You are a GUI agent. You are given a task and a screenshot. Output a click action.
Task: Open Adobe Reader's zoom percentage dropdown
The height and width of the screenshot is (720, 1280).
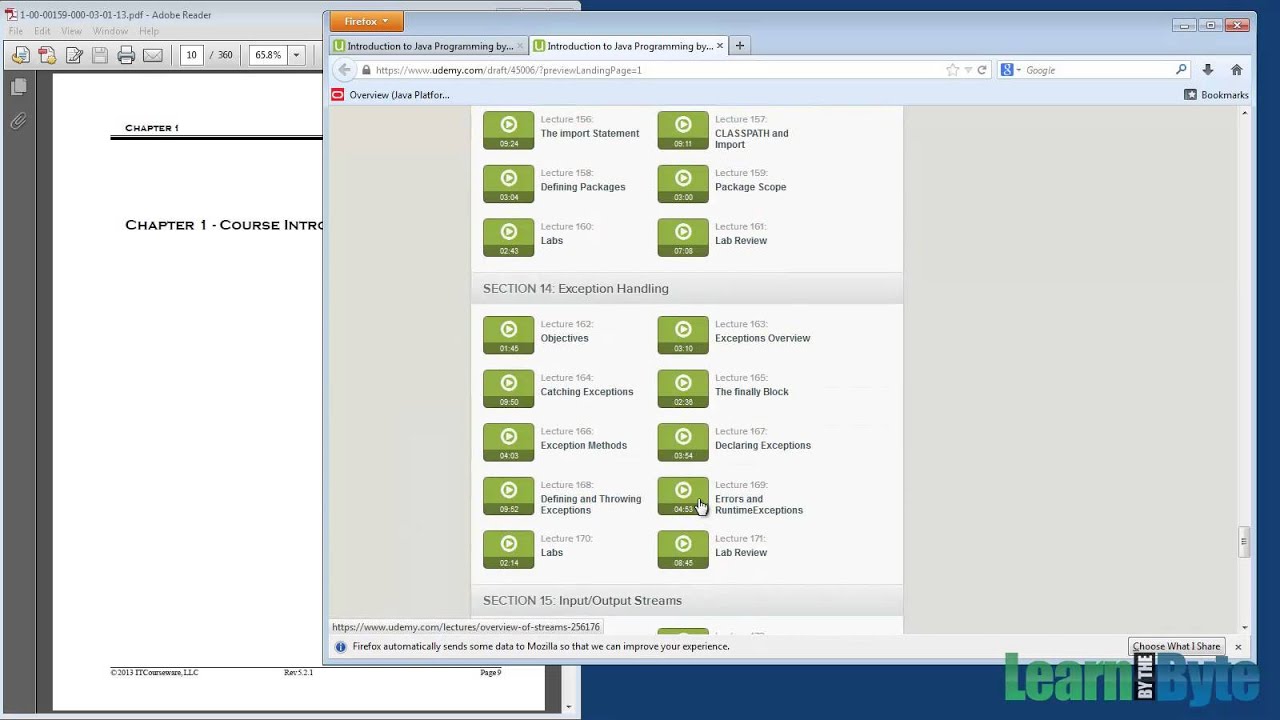295,55
